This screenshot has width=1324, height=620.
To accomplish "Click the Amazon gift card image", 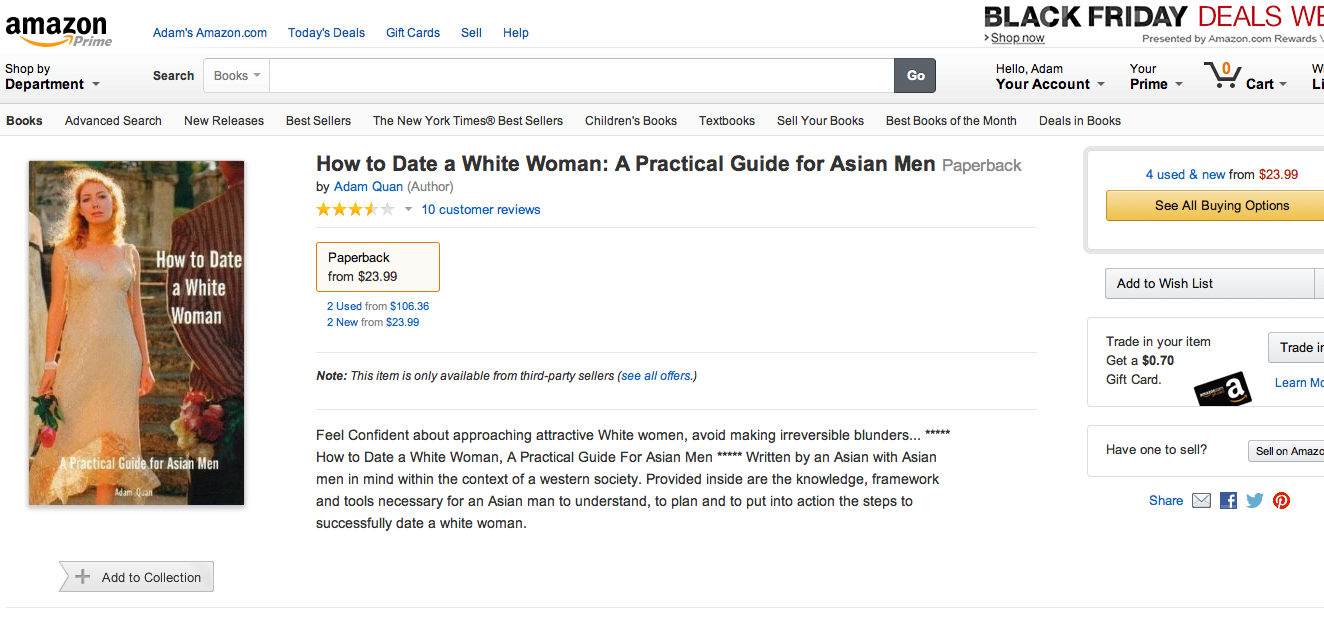I will tap(1223, 388).
